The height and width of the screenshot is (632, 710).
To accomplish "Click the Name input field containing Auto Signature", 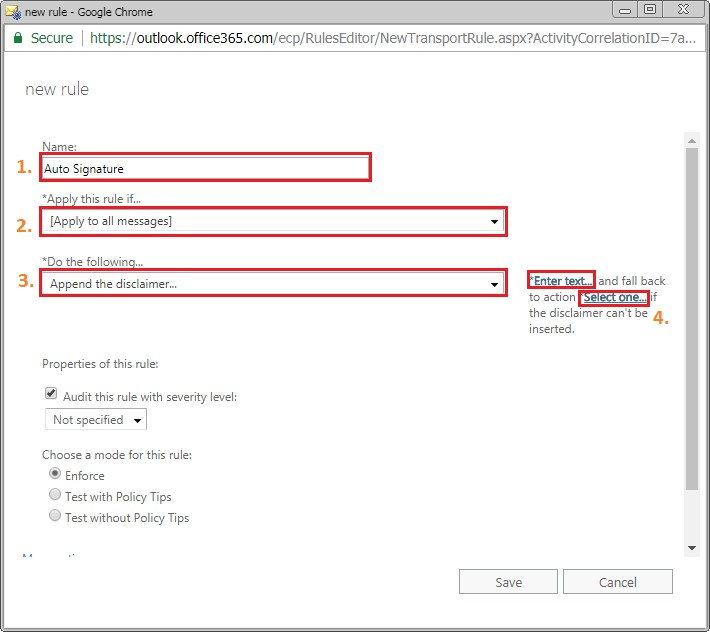I will [206, 168].
